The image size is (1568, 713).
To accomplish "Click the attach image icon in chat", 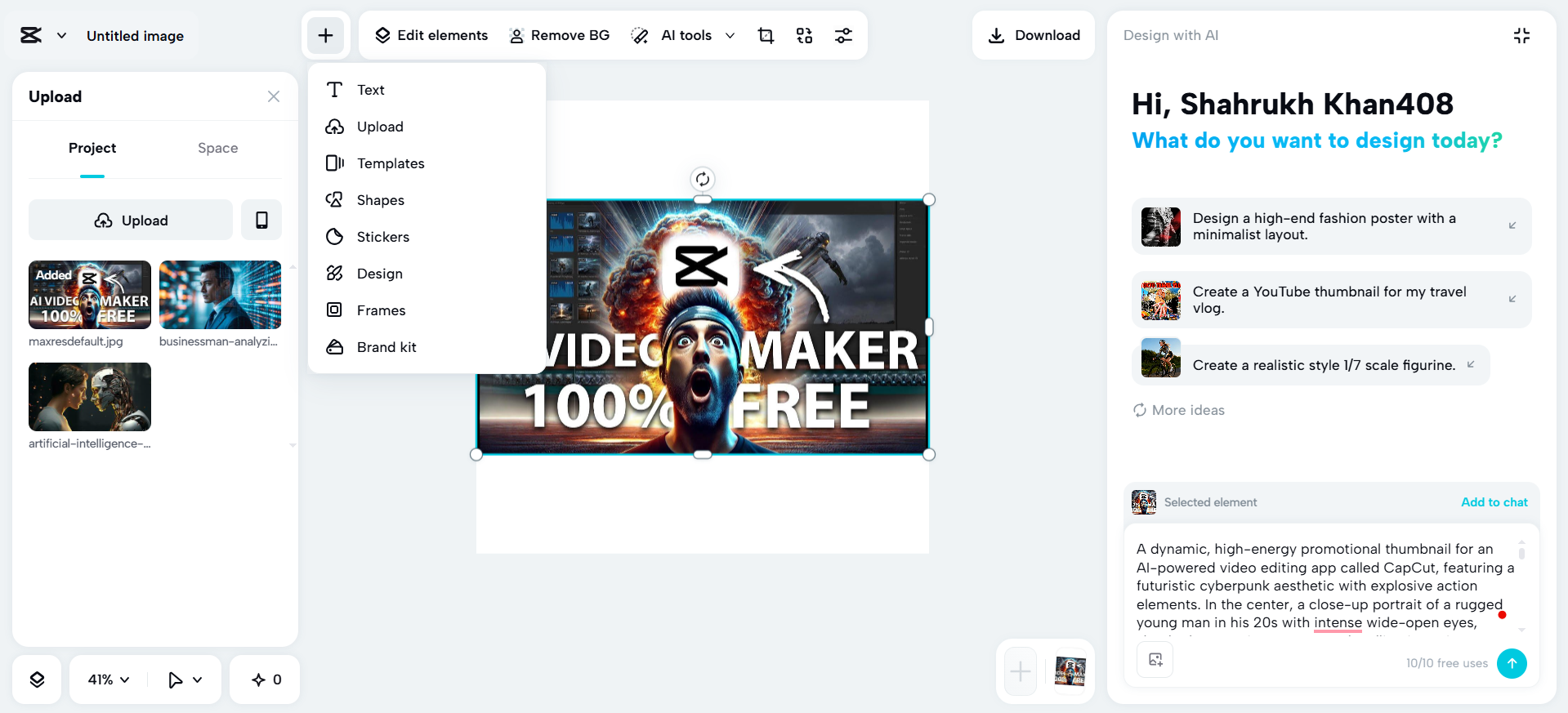I will click(x=1155, y=660).
